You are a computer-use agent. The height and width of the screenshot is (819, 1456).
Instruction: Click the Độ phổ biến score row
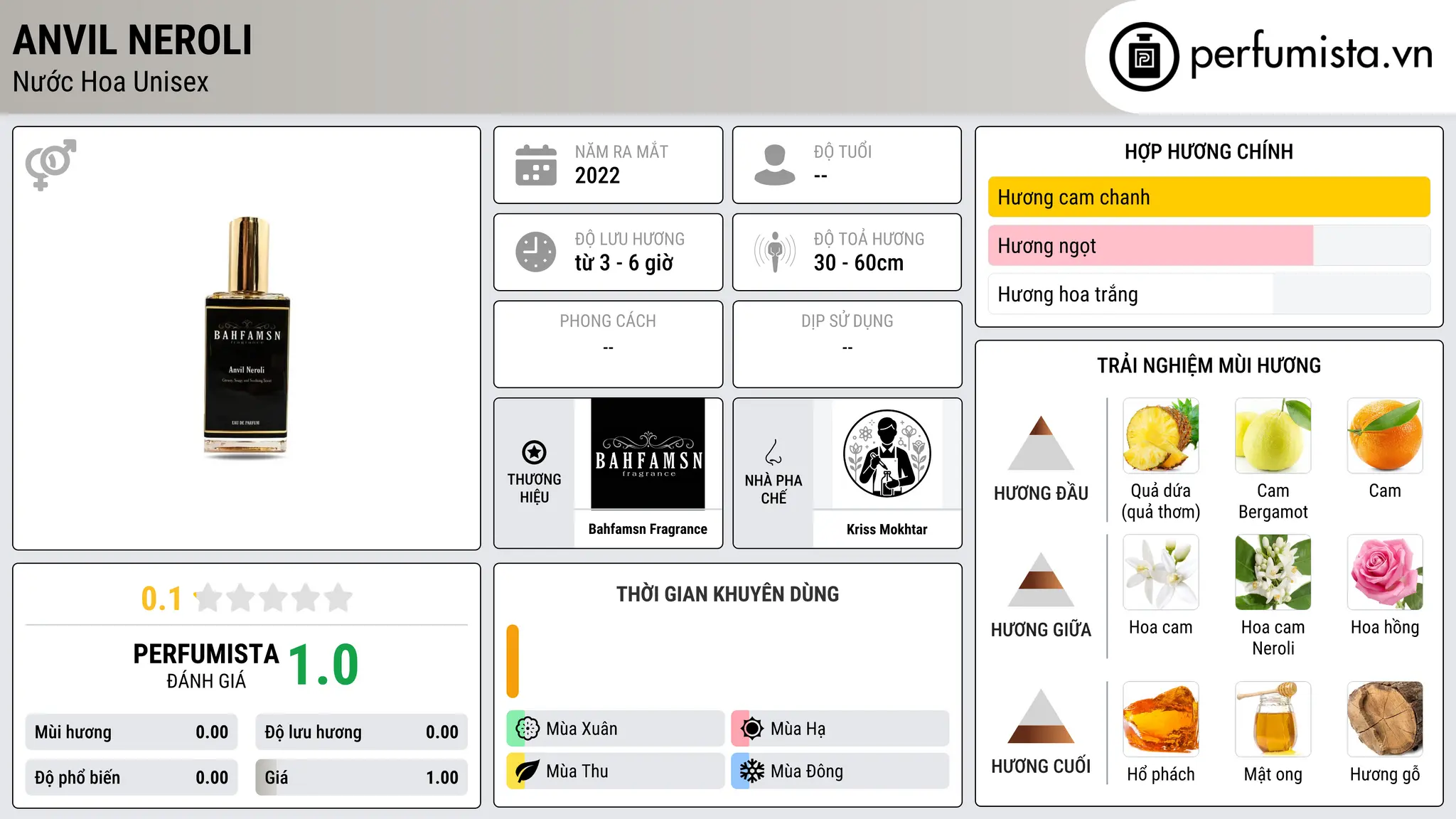pyautogui.click(x=132, y=777)
